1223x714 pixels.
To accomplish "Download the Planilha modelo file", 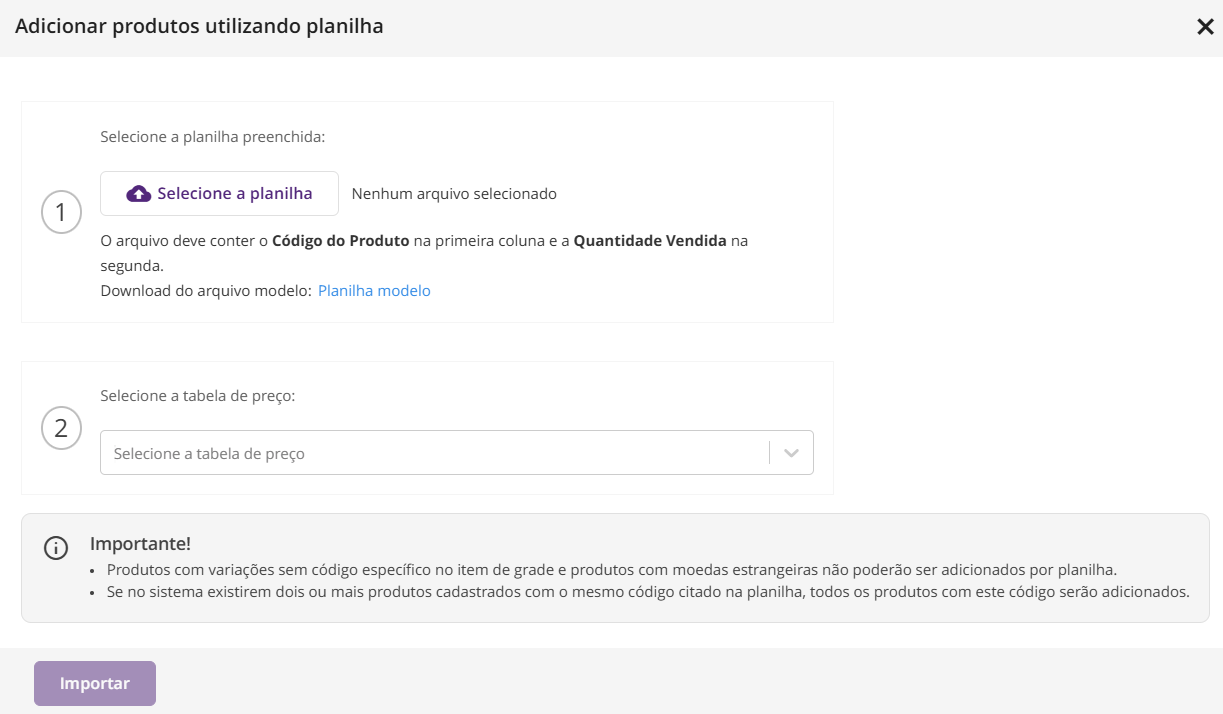I will [374, 291].
